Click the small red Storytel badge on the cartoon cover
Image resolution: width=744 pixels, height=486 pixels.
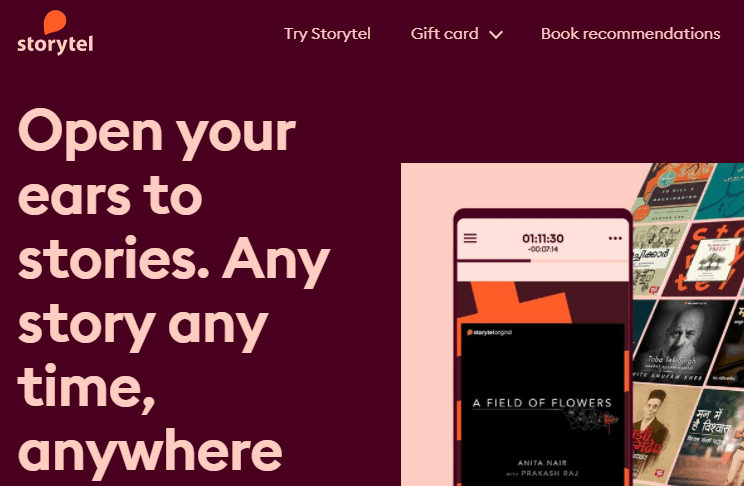(654, 290)
